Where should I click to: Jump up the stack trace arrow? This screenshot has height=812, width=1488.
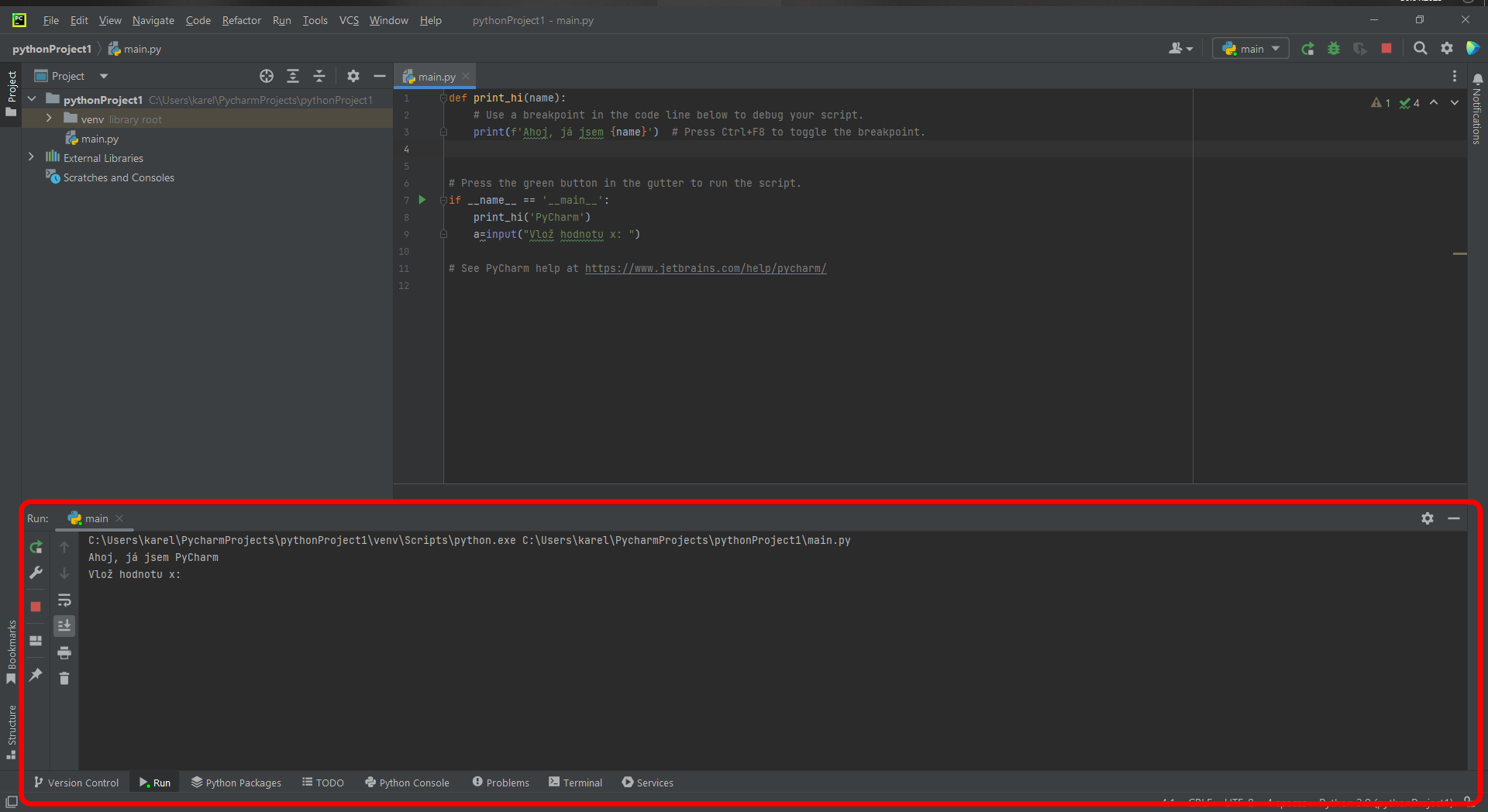point(64,547)
